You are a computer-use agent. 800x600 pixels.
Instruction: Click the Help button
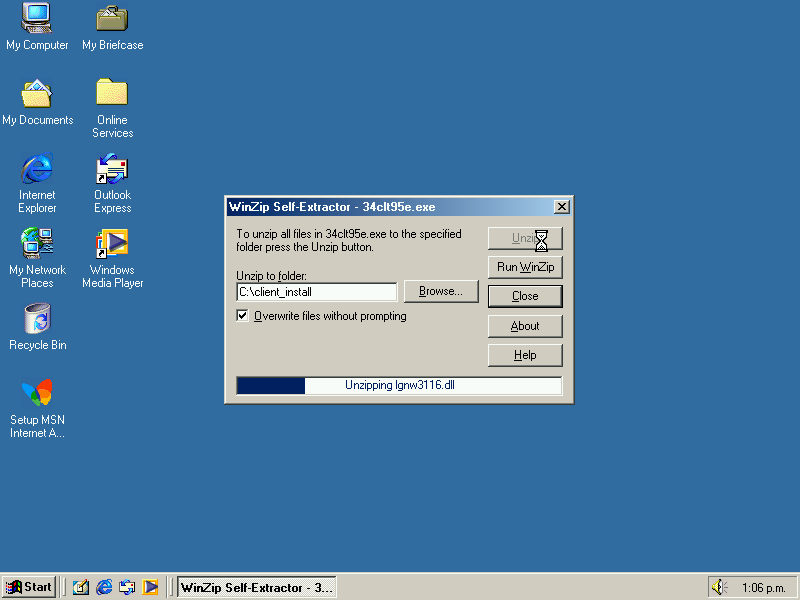pyautogui.click(x=525, y=355)
